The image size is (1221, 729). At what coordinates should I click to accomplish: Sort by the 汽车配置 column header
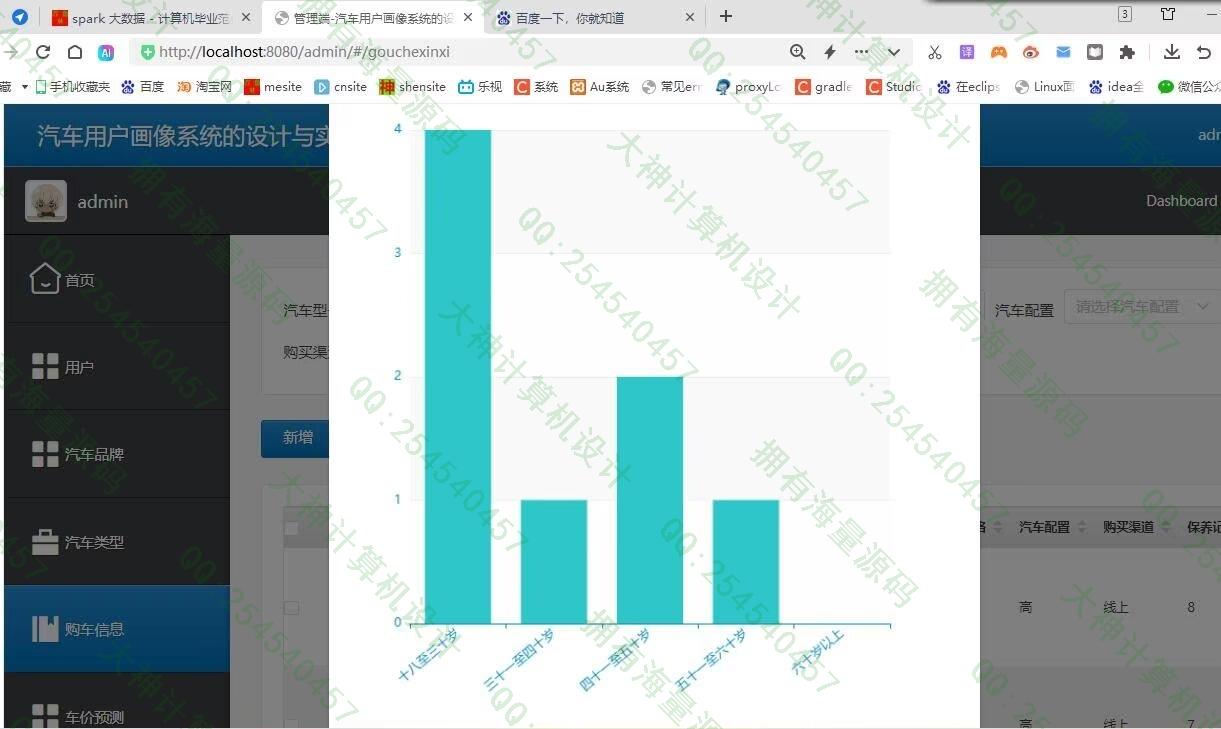pyautogui.click(x=1051, y=526)
